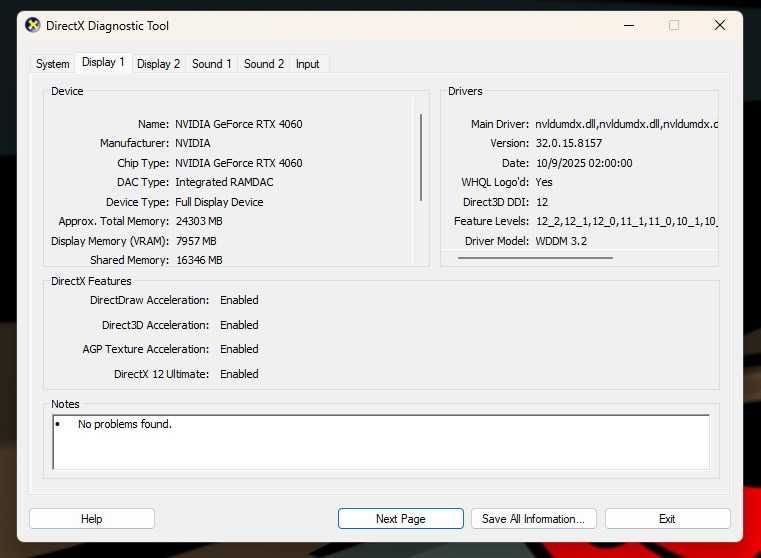Click the Direct3D DDI value 12

click(x=542, y=202)
